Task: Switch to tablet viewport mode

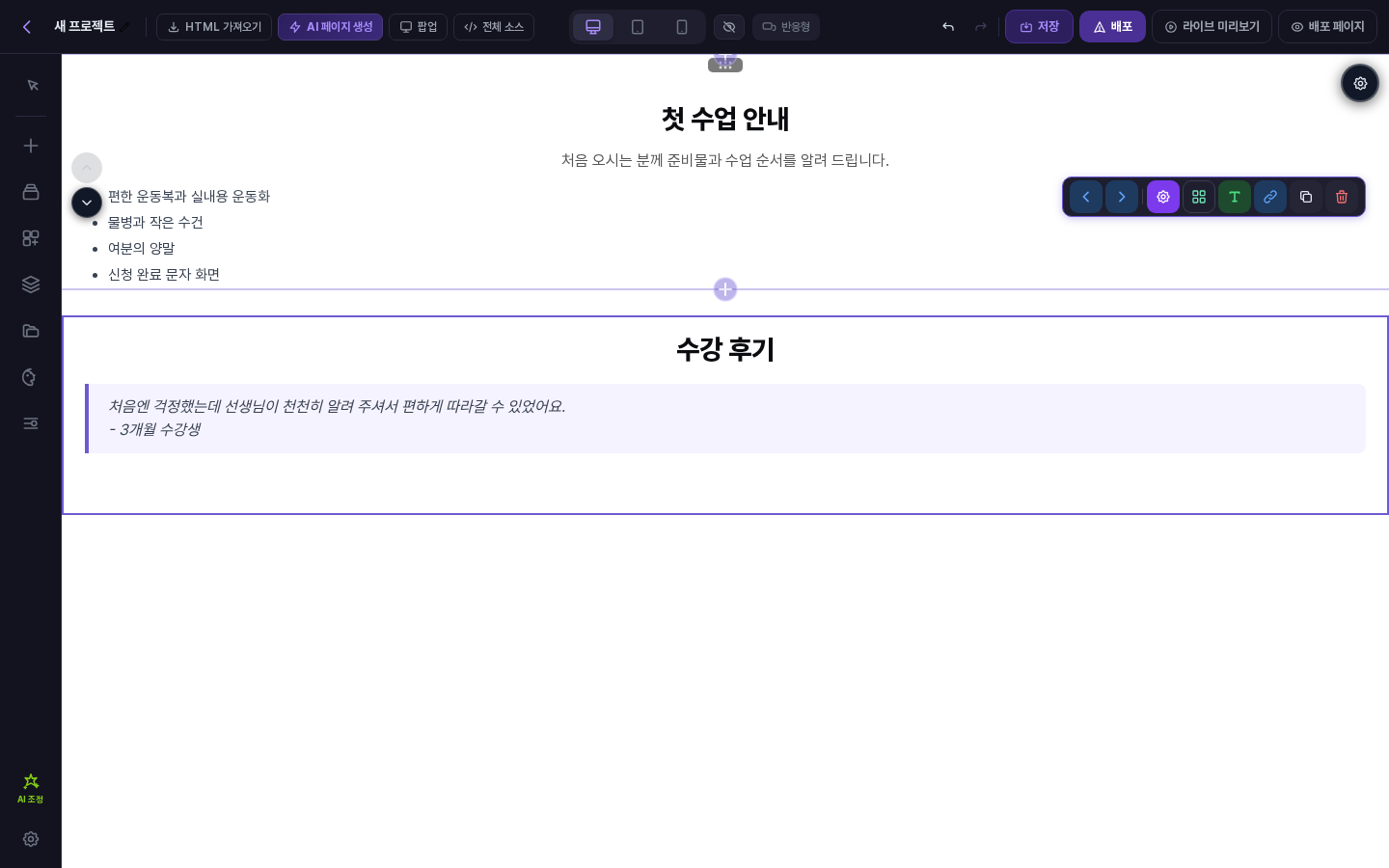Action: click(x=638, y=27)
